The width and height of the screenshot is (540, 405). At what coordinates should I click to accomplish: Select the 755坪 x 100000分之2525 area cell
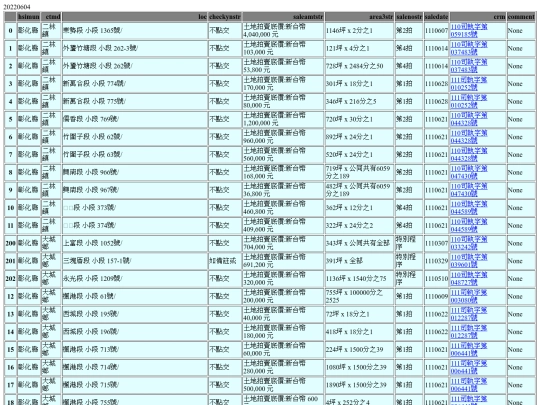click(359, 297)
